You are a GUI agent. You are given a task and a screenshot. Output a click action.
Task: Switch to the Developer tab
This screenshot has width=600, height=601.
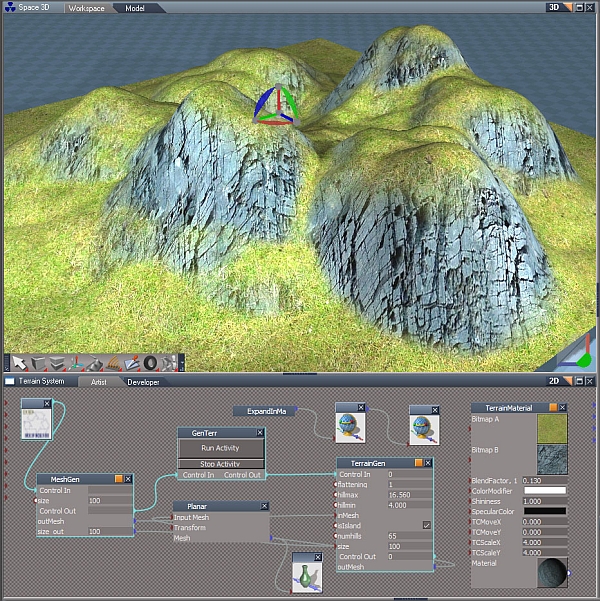click(x=143, y=382)
